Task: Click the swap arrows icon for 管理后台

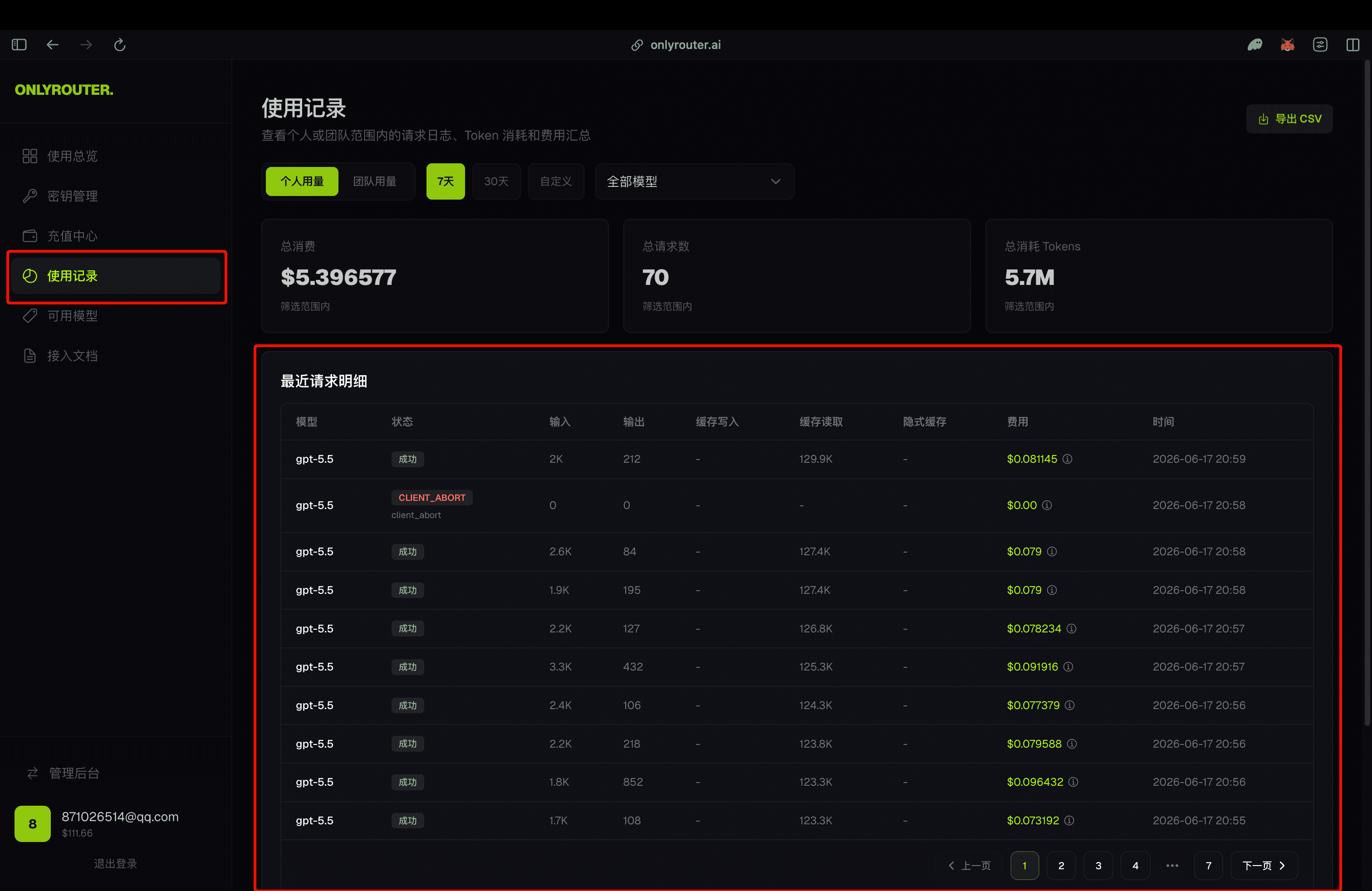Action: pyautogui.click(x=33, y=773)
